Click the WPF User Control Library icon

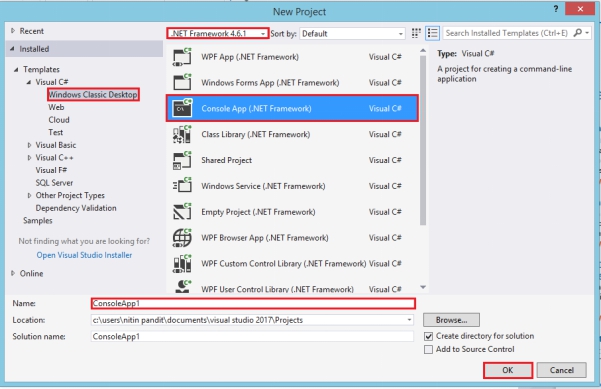tap(182, 287)
